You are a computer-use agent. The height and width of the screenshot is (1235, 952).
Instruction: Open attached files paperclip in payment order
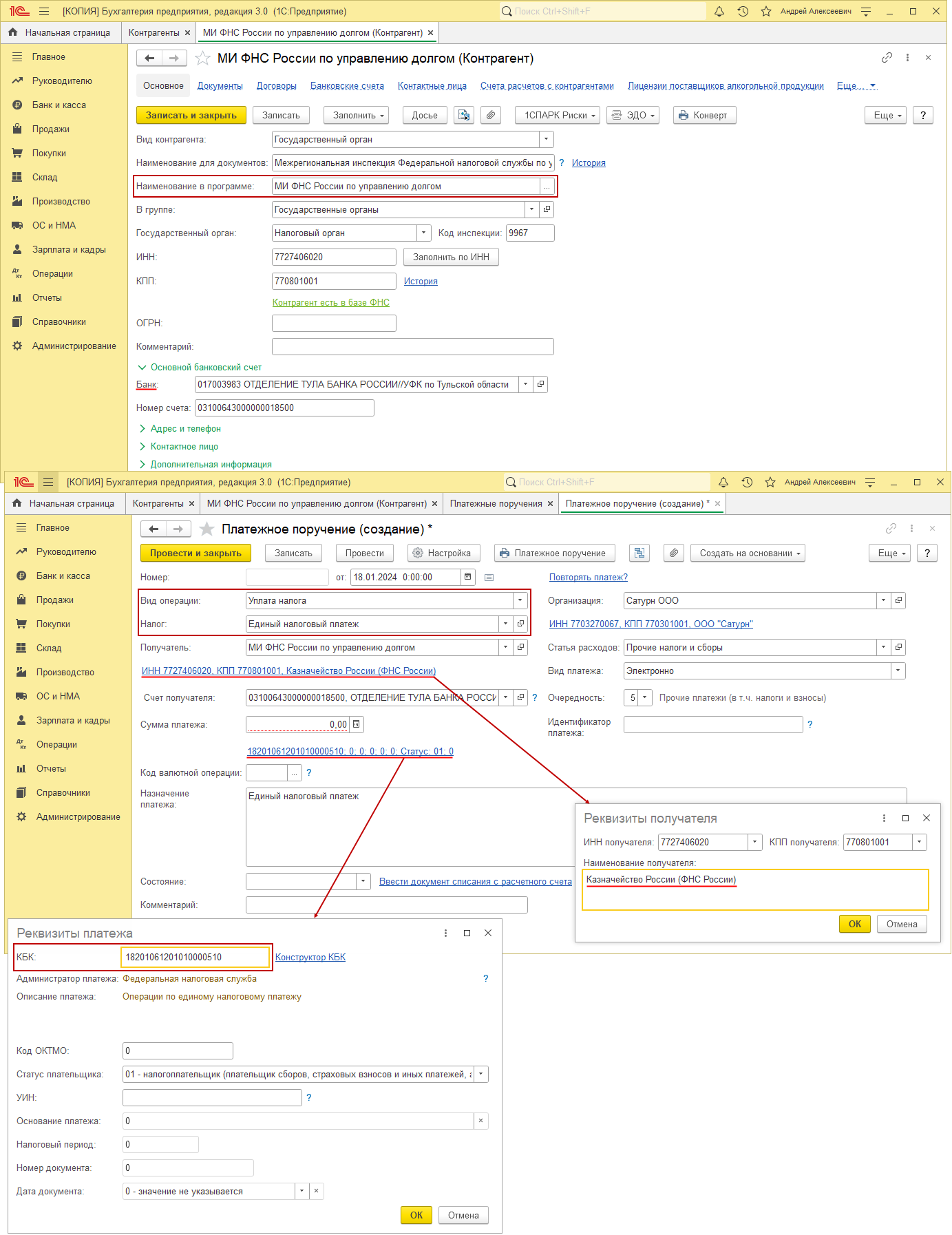click(674, 553)
